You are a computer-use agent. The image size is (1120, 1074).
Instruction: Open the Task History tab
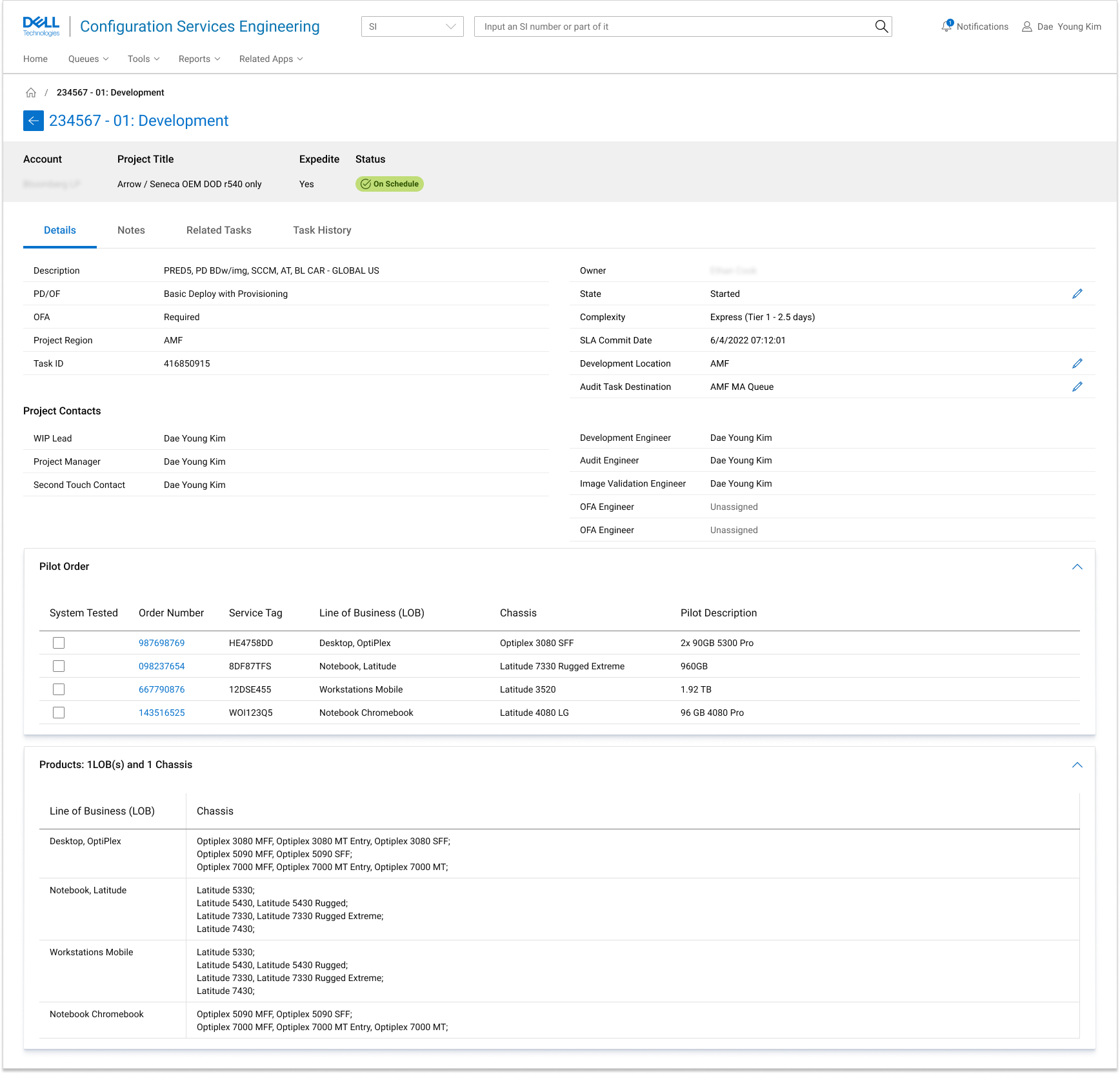[x=322, y=230]
